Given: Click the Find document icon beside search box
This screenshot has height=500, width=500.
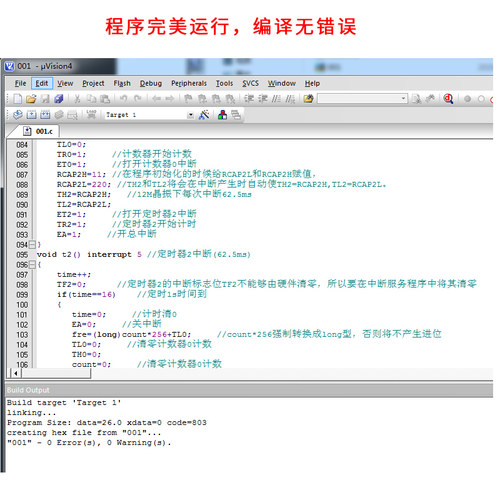Looking at the screenshot, I should [x=416, y=99].
